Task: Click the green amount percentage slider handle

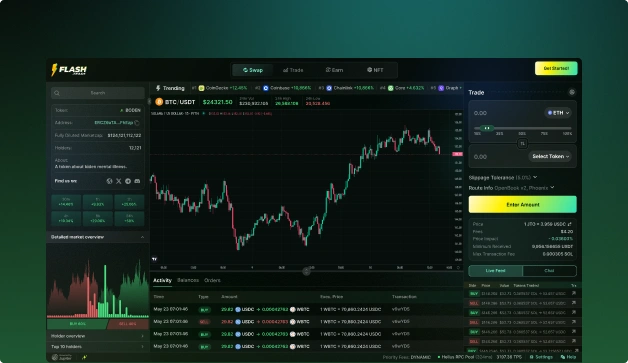Action: coord(487,128)
